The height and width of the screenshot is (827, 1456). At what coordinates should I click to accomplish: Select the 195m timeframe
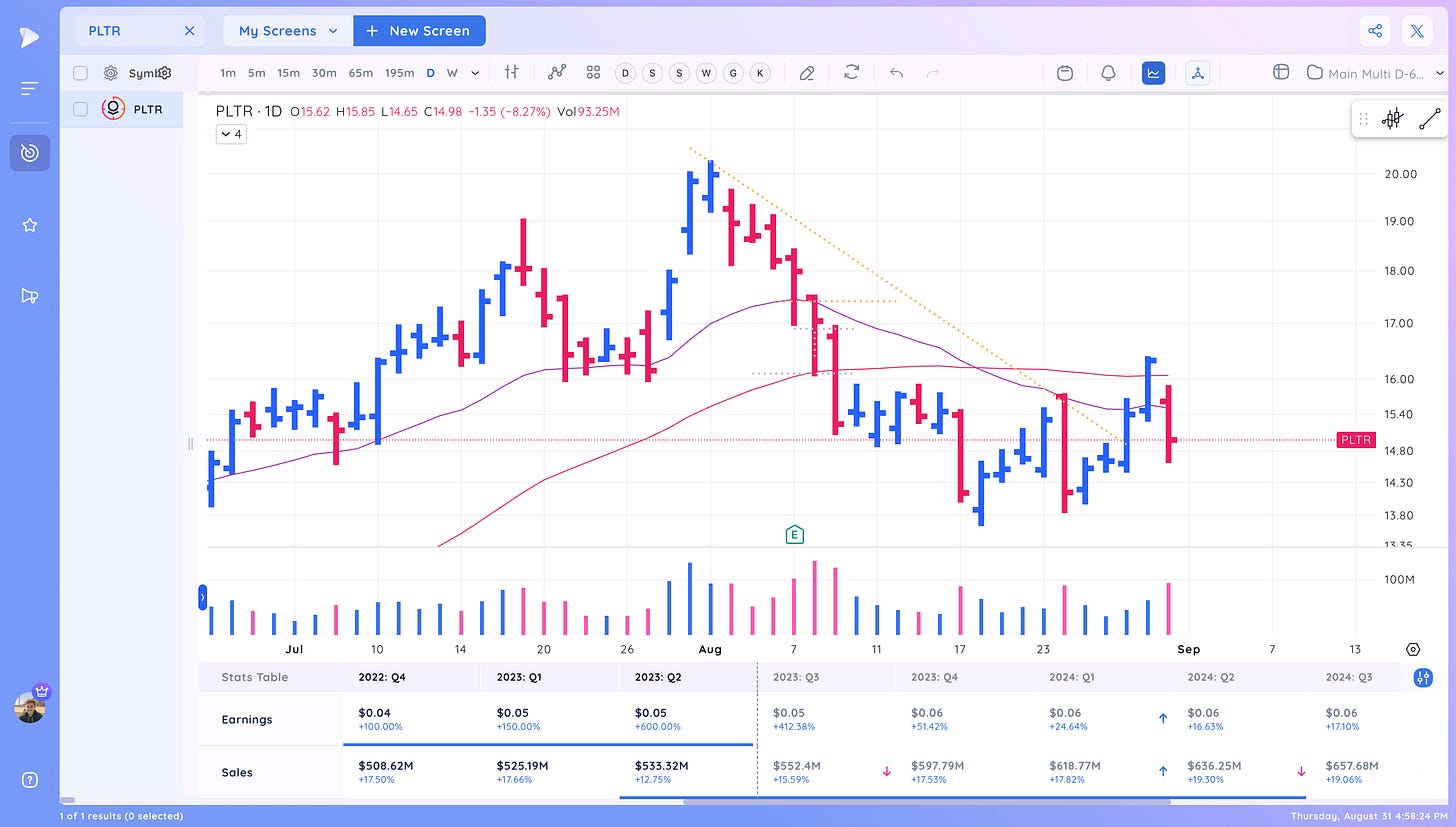(399, 73)
